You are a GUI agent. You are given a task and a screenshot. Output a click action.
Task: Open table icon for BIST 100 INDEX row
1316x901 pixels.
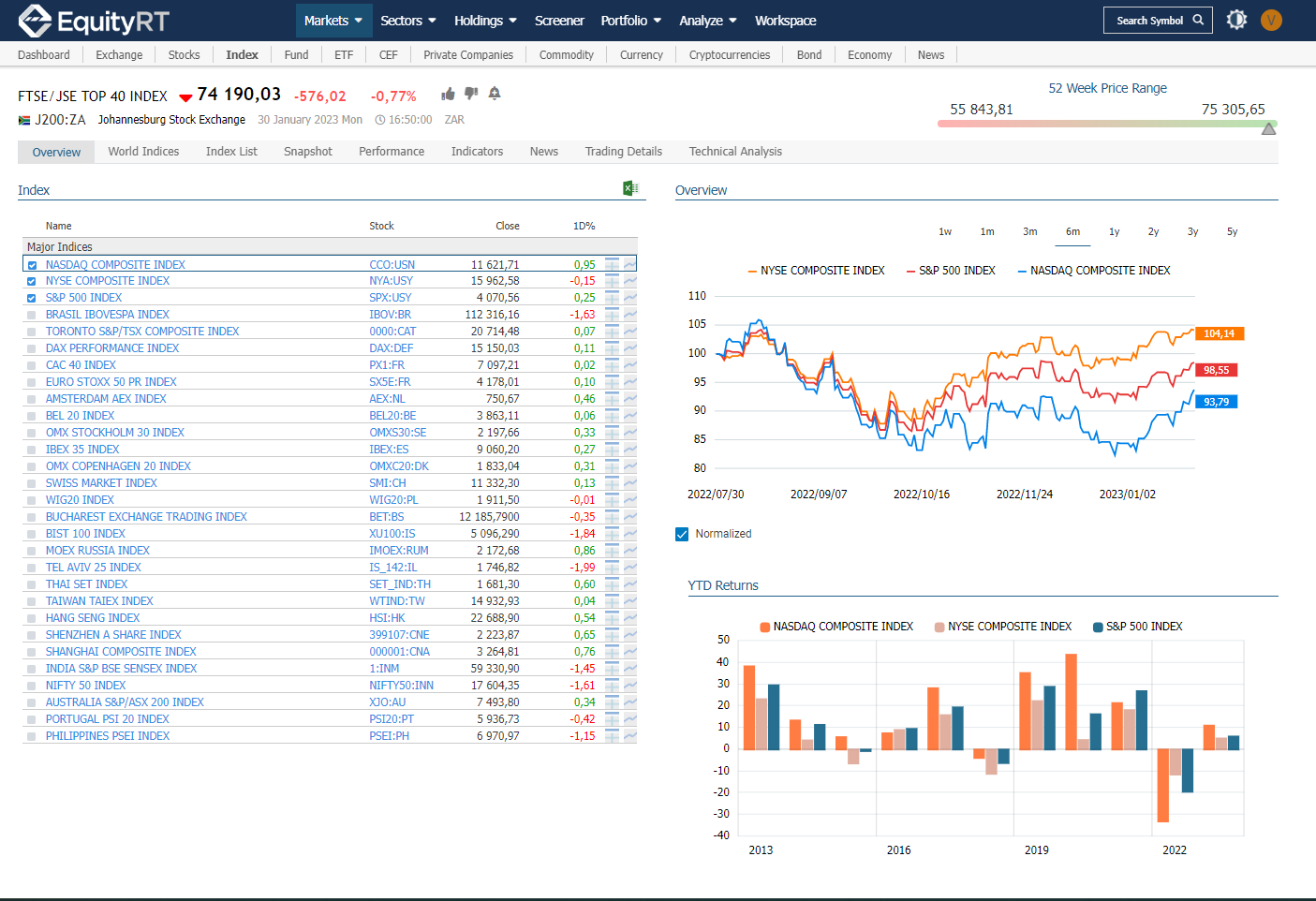pyautogui.click(x=613, y=534)
